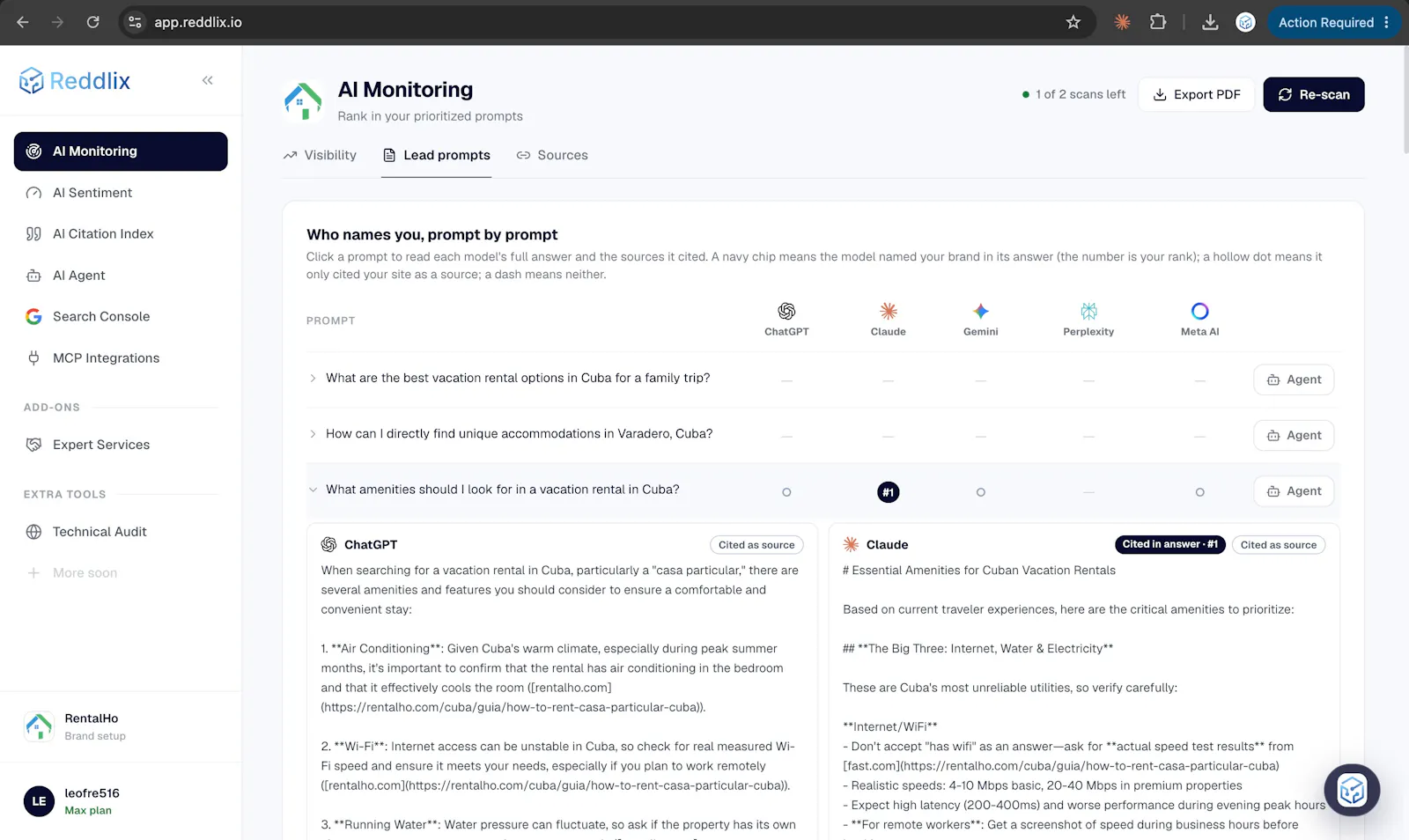1409x840 pixels.
Task: Reload the browser page
Action: [92, 22]
